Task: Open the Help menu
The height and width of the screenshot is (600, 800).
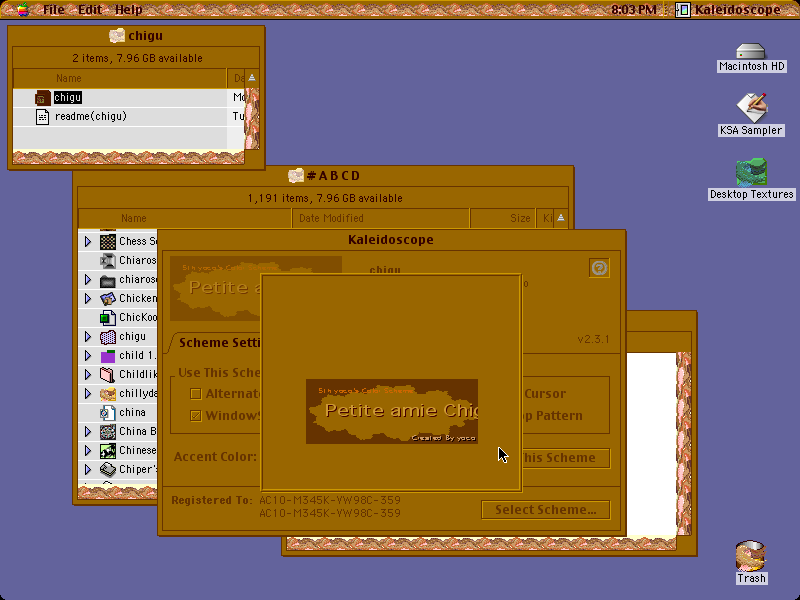Action: (129, 9)
